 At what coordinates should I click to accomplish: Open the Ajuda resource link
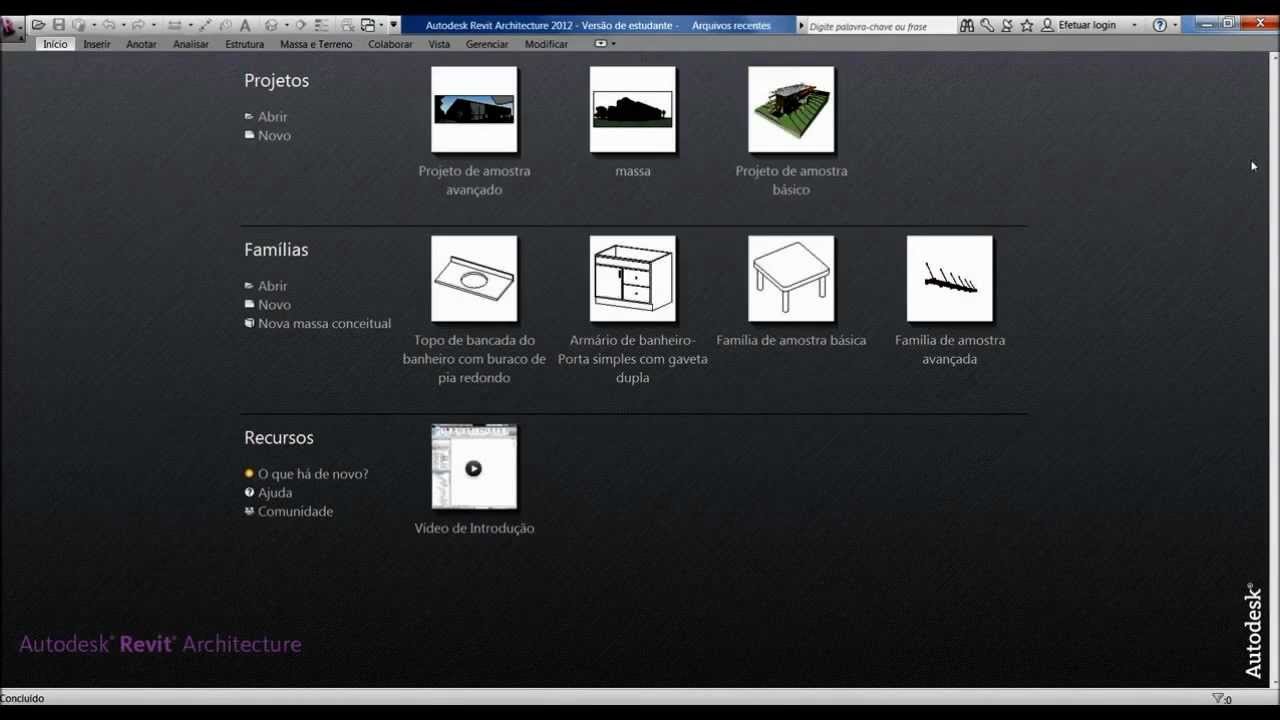(275, 493)
